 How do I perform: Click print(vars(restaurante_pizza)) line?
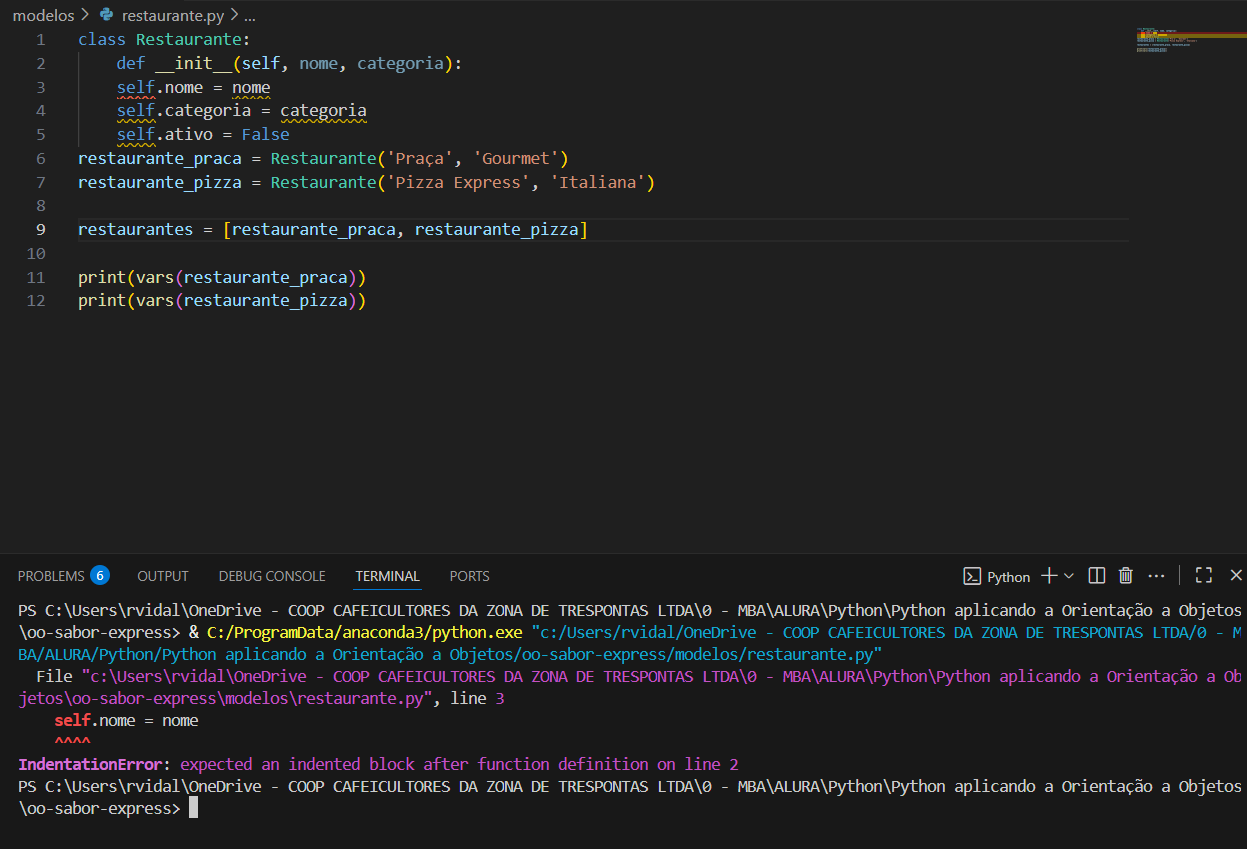click(222, 300)
